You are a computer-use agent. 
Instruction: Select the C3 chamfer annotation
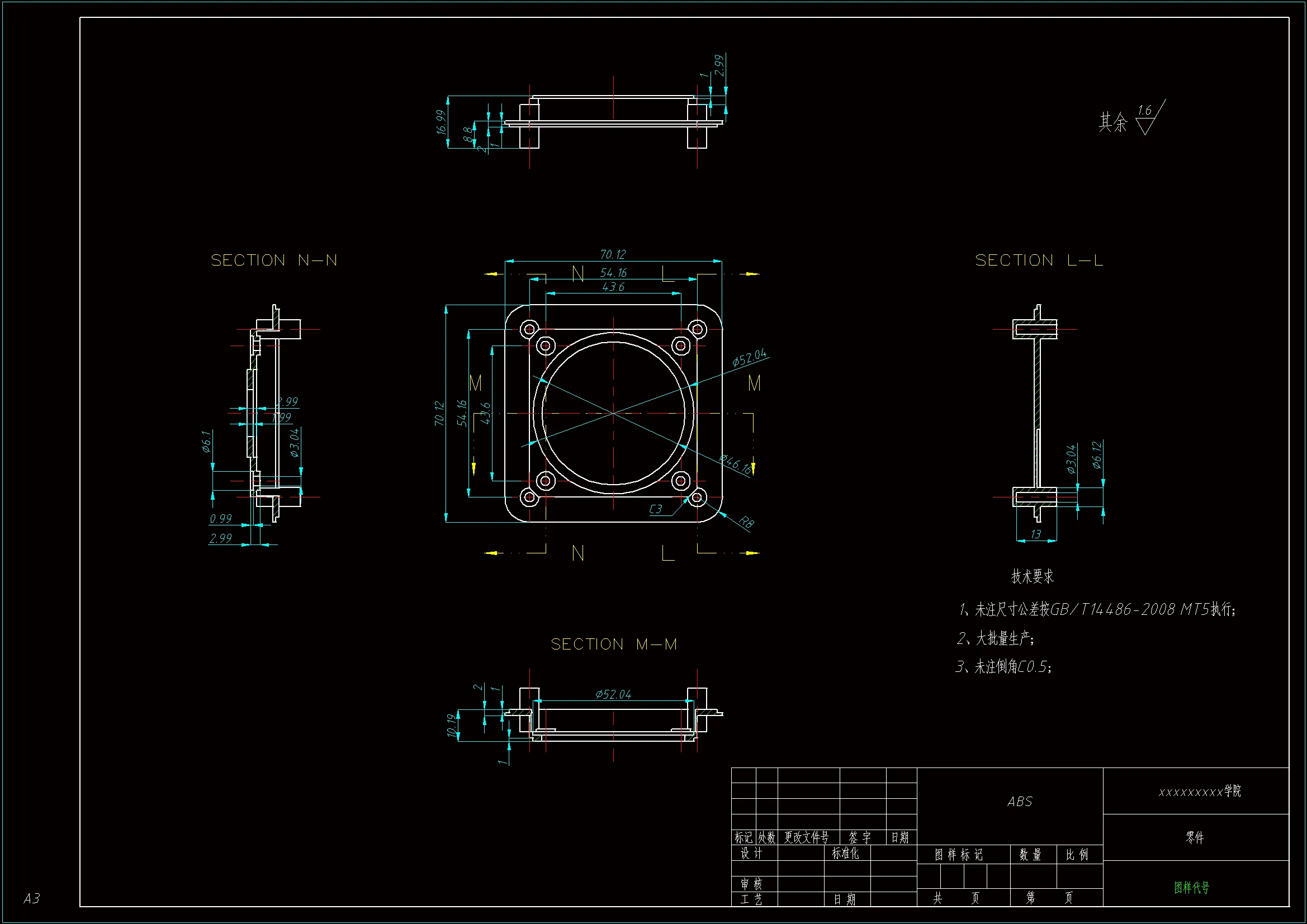point(656,509)
